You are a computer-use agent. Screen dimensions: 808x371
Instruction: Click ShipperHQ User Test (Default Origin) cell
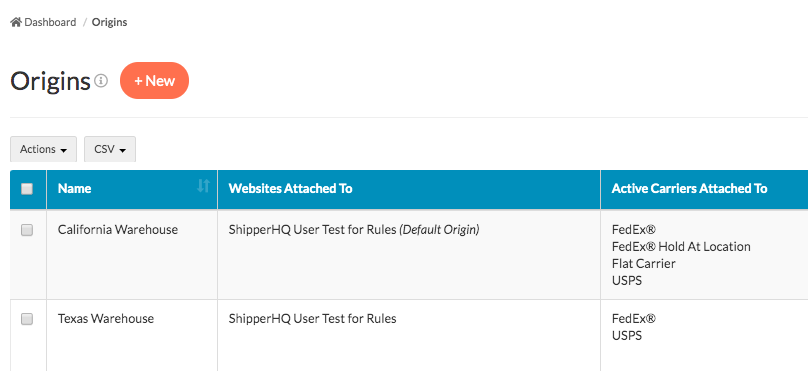[x=354, y=230]
